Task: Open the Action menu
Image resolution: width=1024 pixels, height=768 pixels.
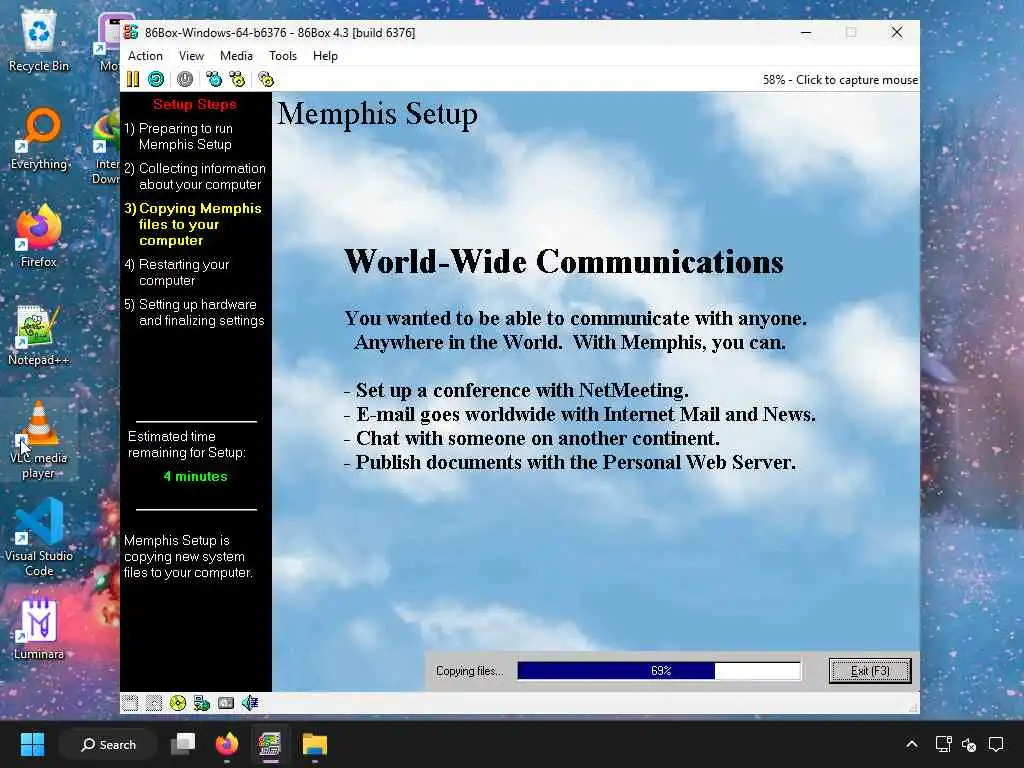Action: pyautogui.click(x=145, y=56)
